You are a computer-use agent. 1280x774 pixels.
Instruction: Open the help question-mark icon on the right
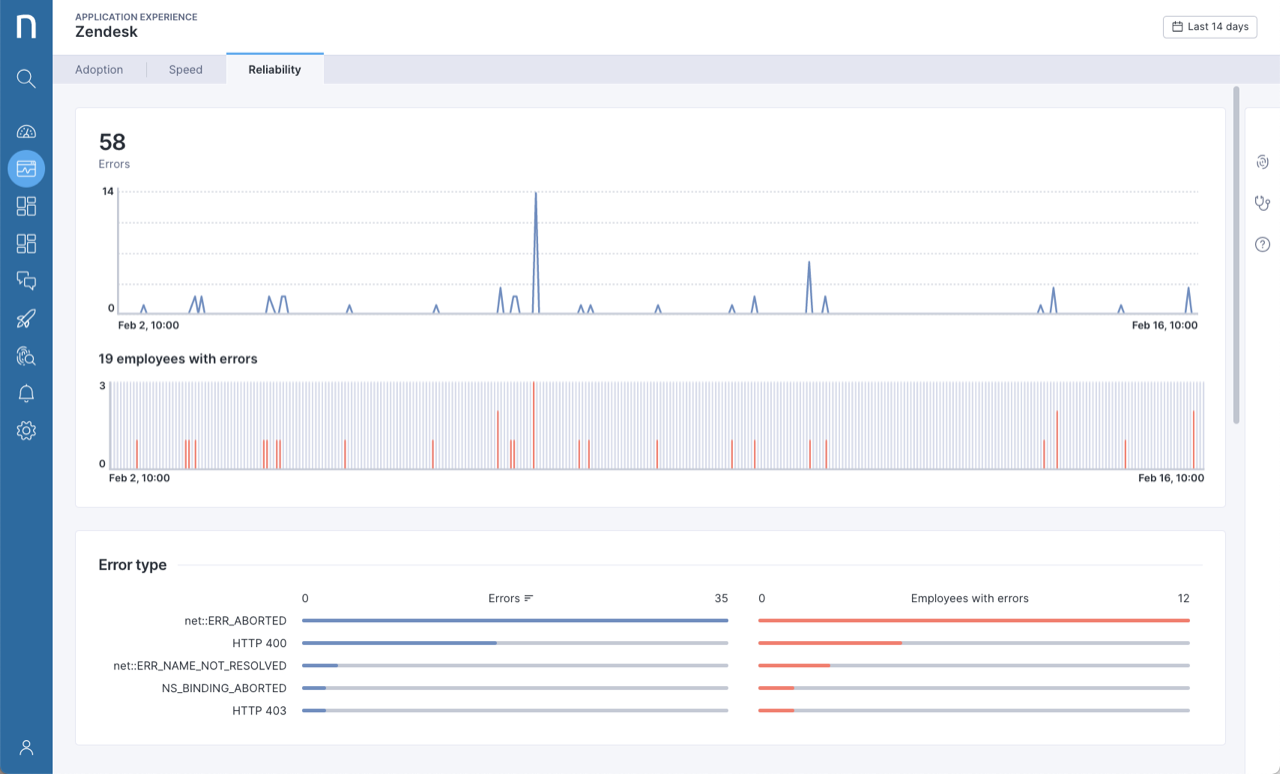1262,244
